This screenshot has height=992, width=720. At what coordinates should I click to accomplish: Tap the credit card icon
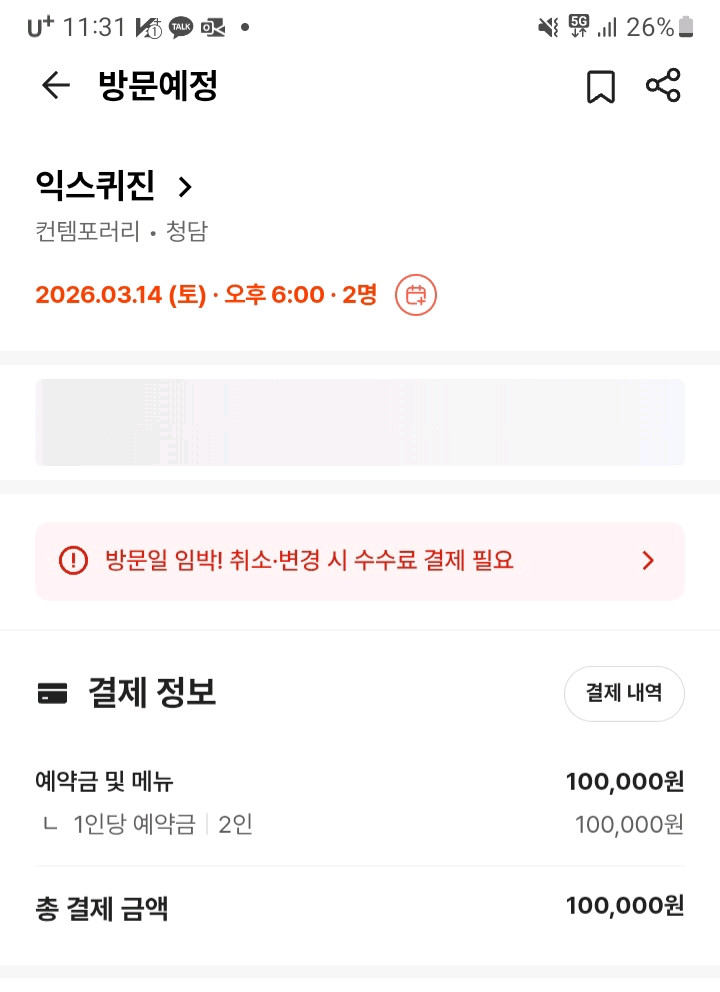point(52,693)
